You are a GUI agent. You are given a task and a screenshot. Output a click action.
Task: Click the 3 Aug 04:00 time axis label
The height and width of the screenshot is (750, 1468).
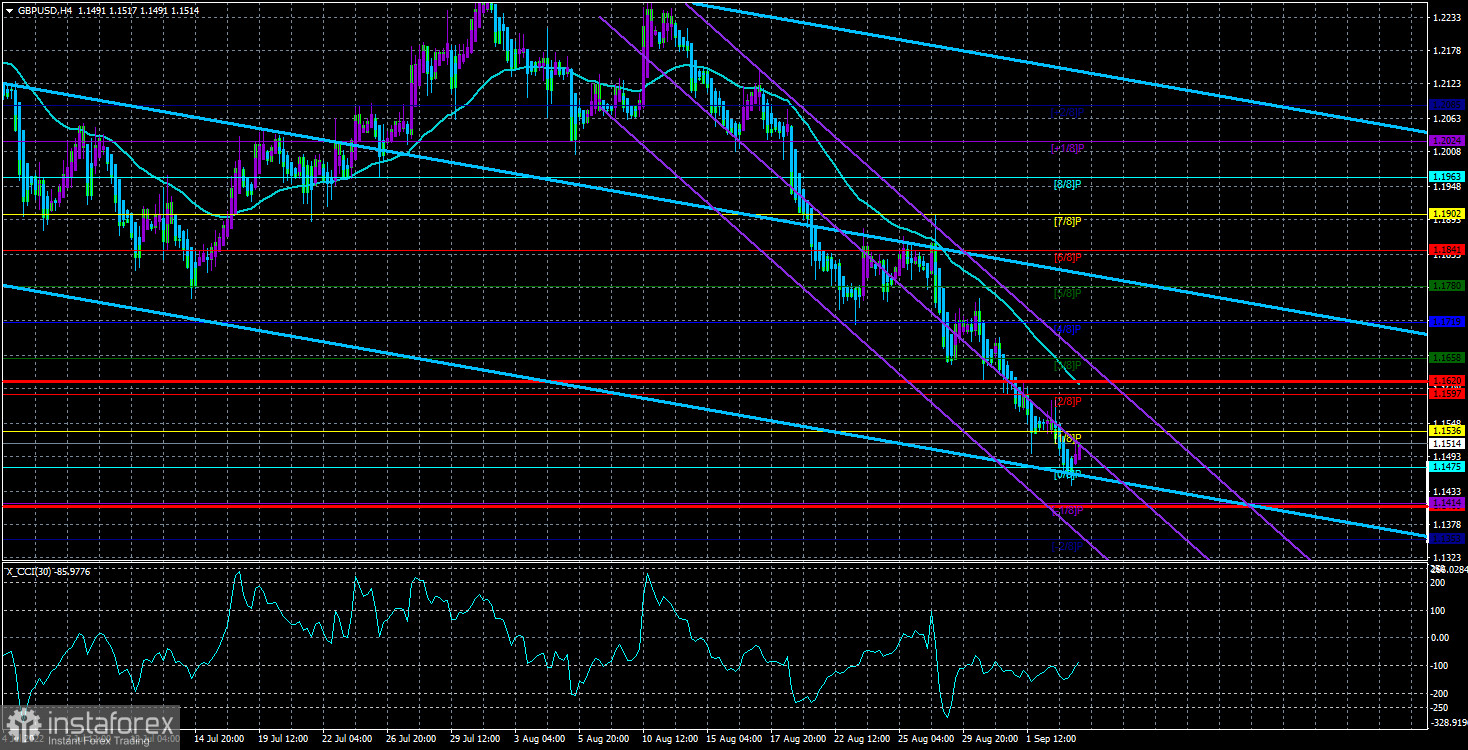[x=542, y=739]
